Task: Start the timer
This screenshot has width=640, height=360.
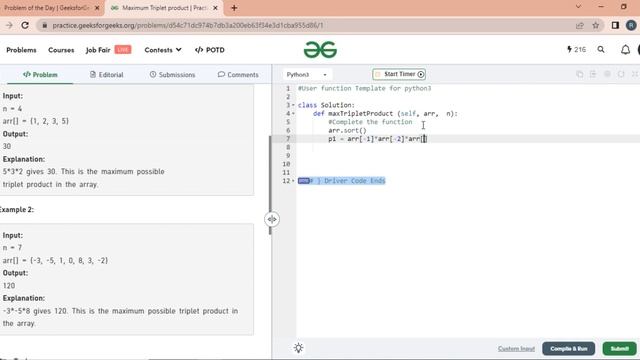Action: [x=399, y=74]
